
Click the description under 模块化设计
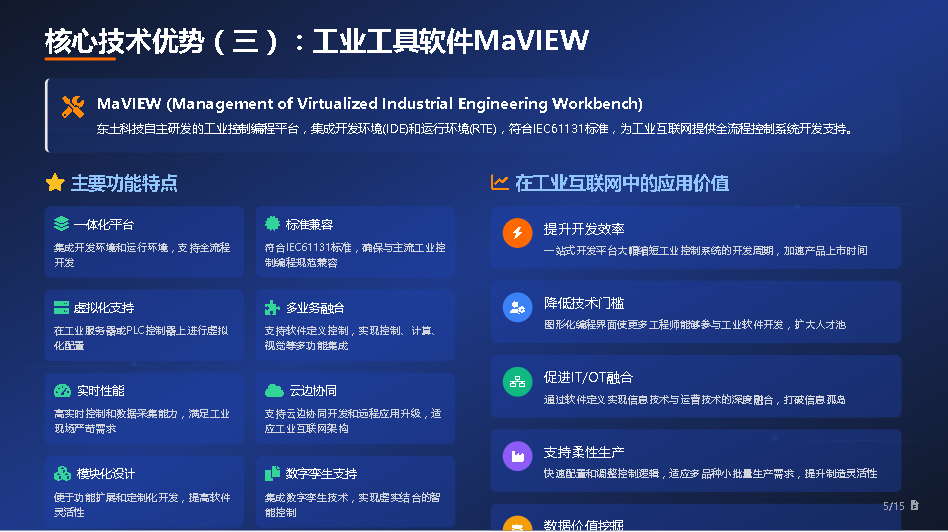pyautogui.click(x=142, y=504)
